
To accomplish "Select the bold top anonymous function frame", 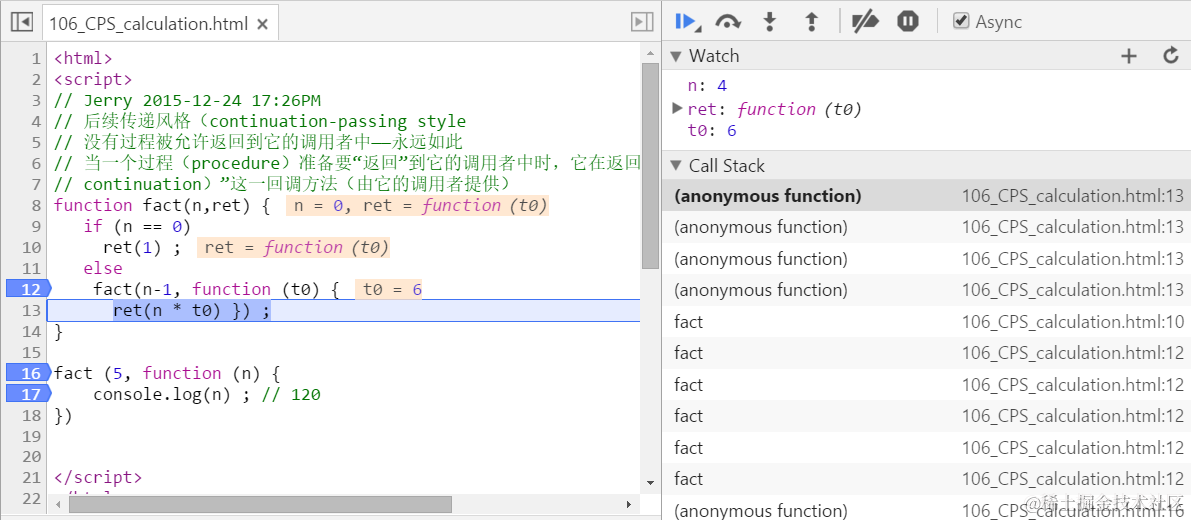I will tap(927, 196).
